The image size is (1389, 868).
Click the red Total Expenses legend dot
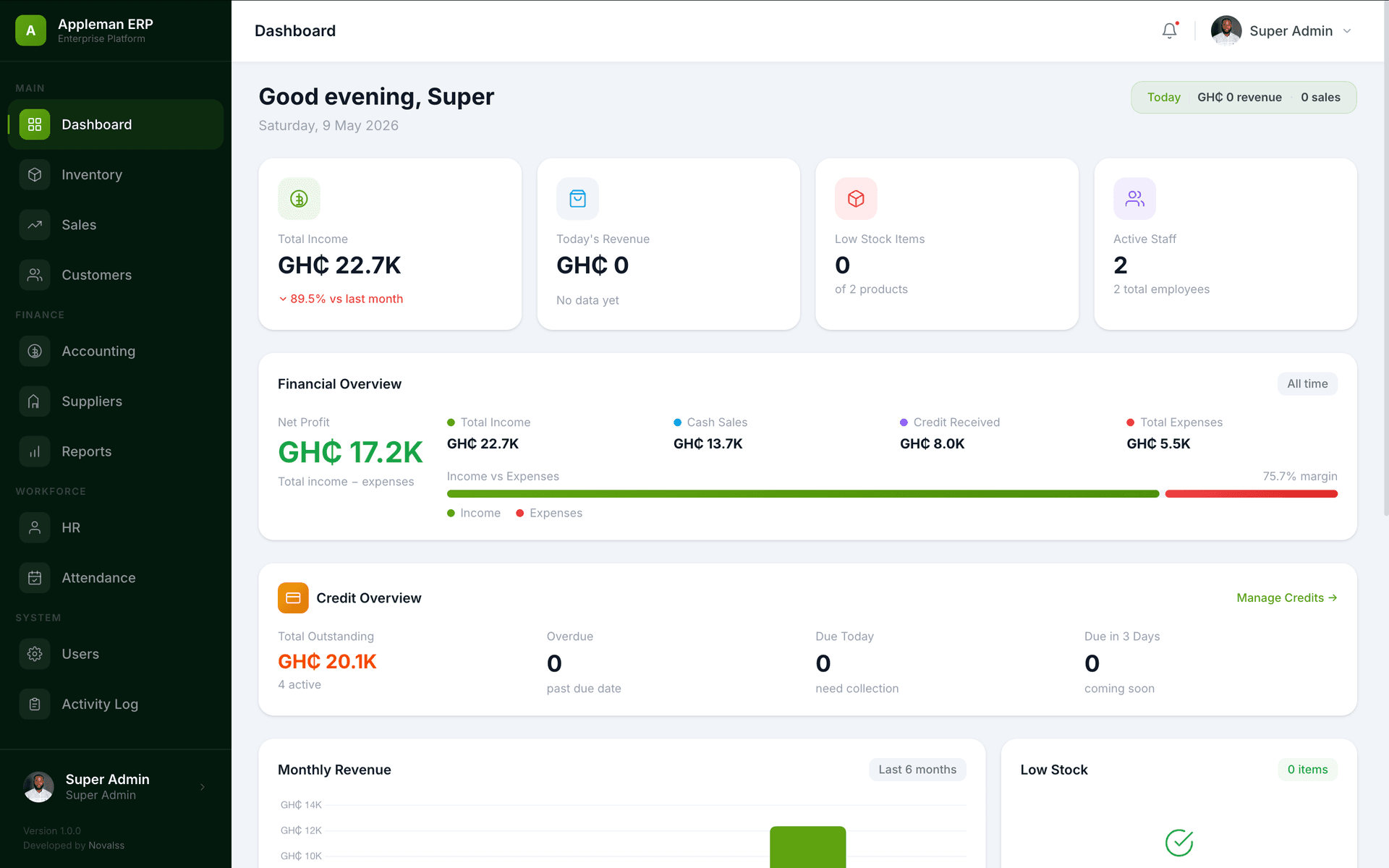[x=1130, y=422]
